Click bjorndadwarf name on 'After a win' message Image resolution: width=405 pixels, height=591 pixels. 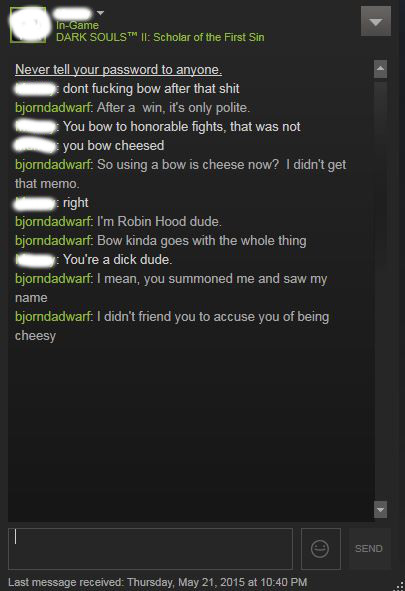(53, 108)
